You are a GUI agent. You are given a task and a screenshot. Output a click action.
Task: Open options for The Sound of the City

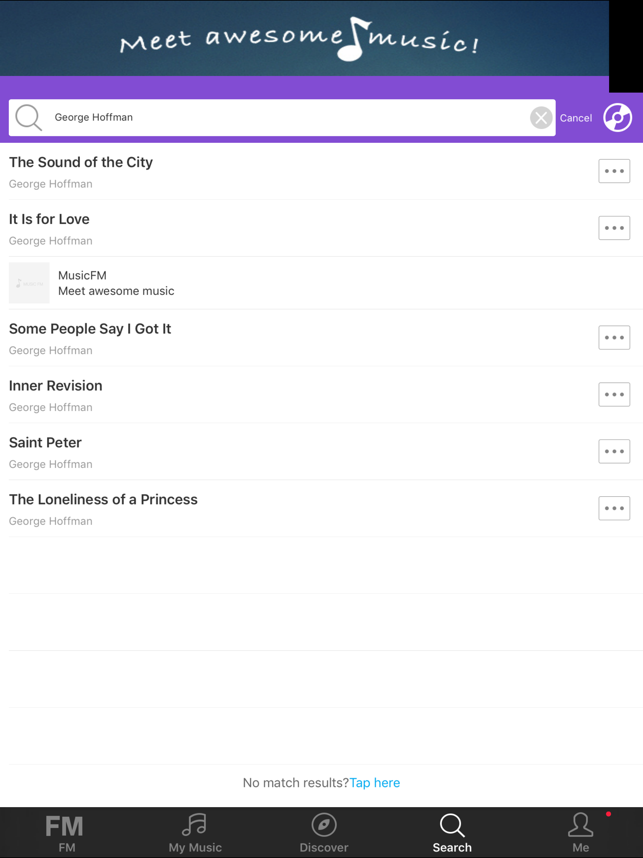pyautogui.click(x=614, y=171)
